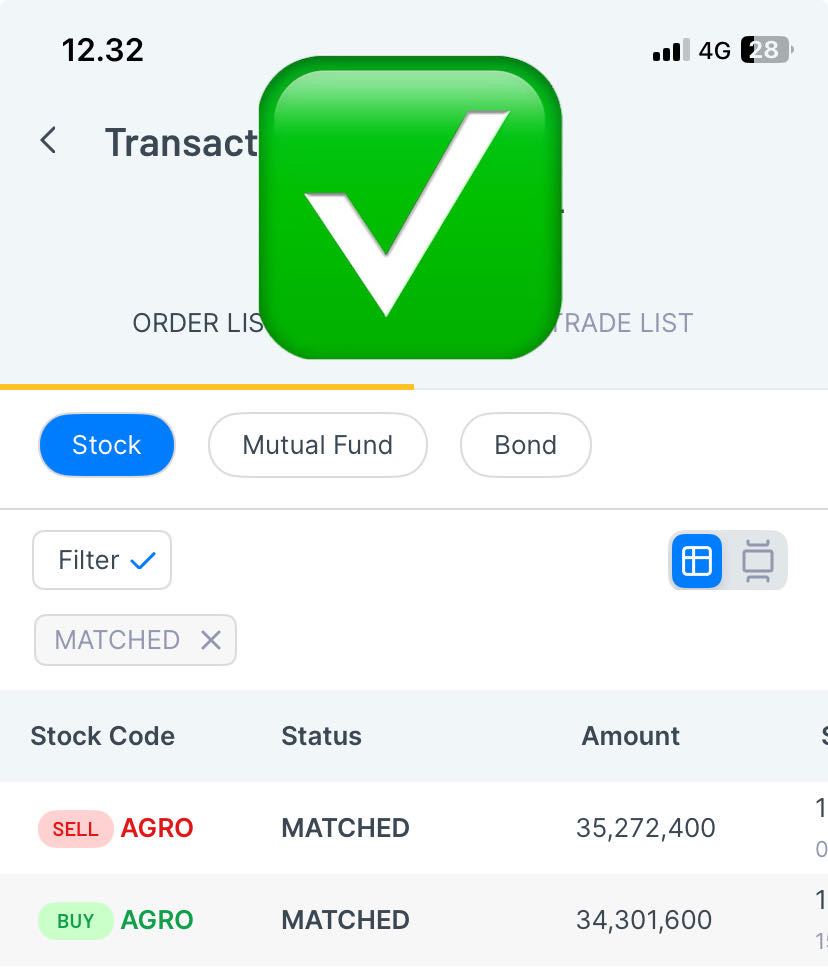Switch to card view icon
Image resolution: width=828 pixels, height=975 pixels.
pyautogui.click(x=758, y=560)
